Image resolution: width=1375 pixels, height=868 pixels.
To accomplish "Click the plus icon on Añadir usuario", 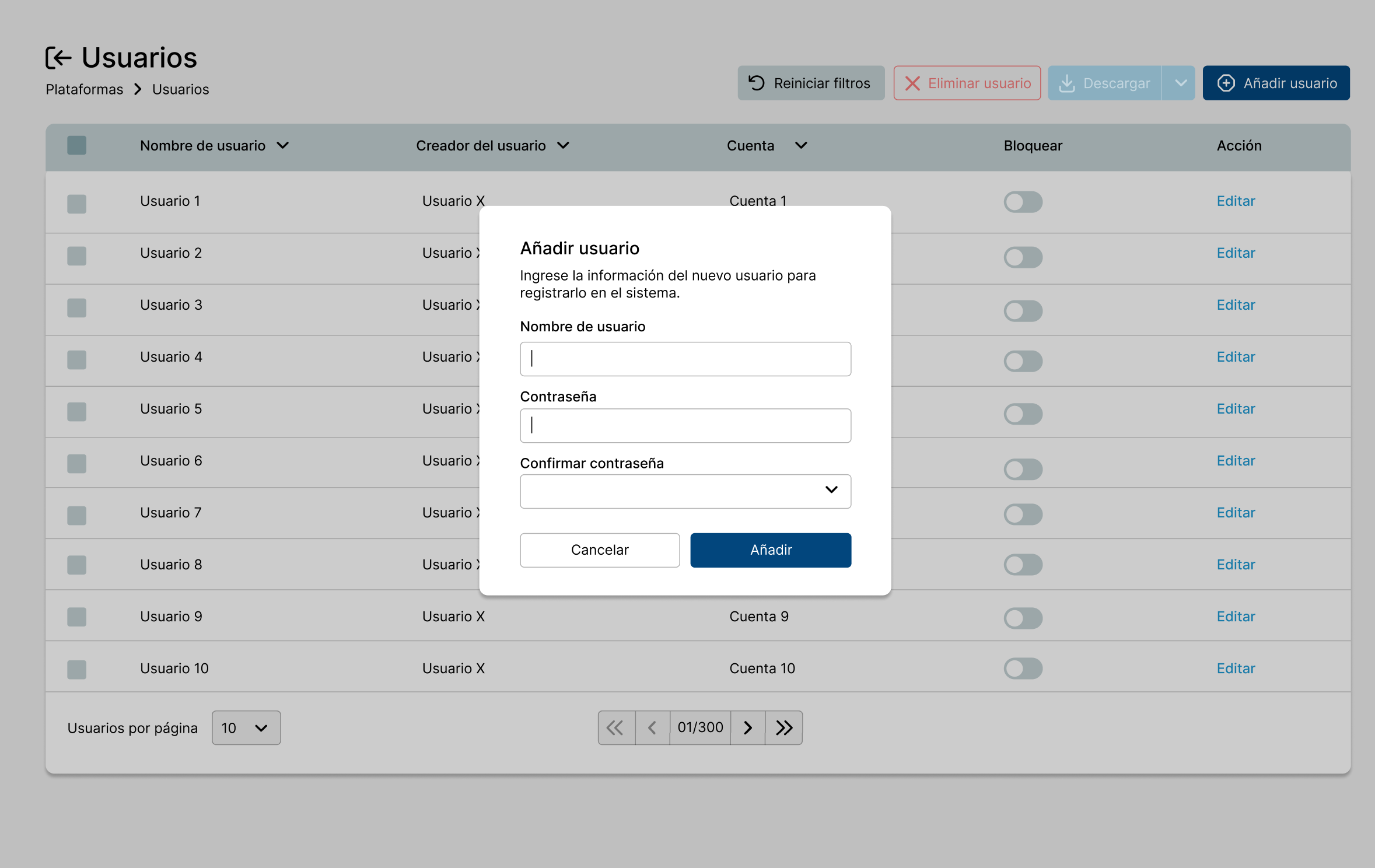I will tap(1226, 83).
